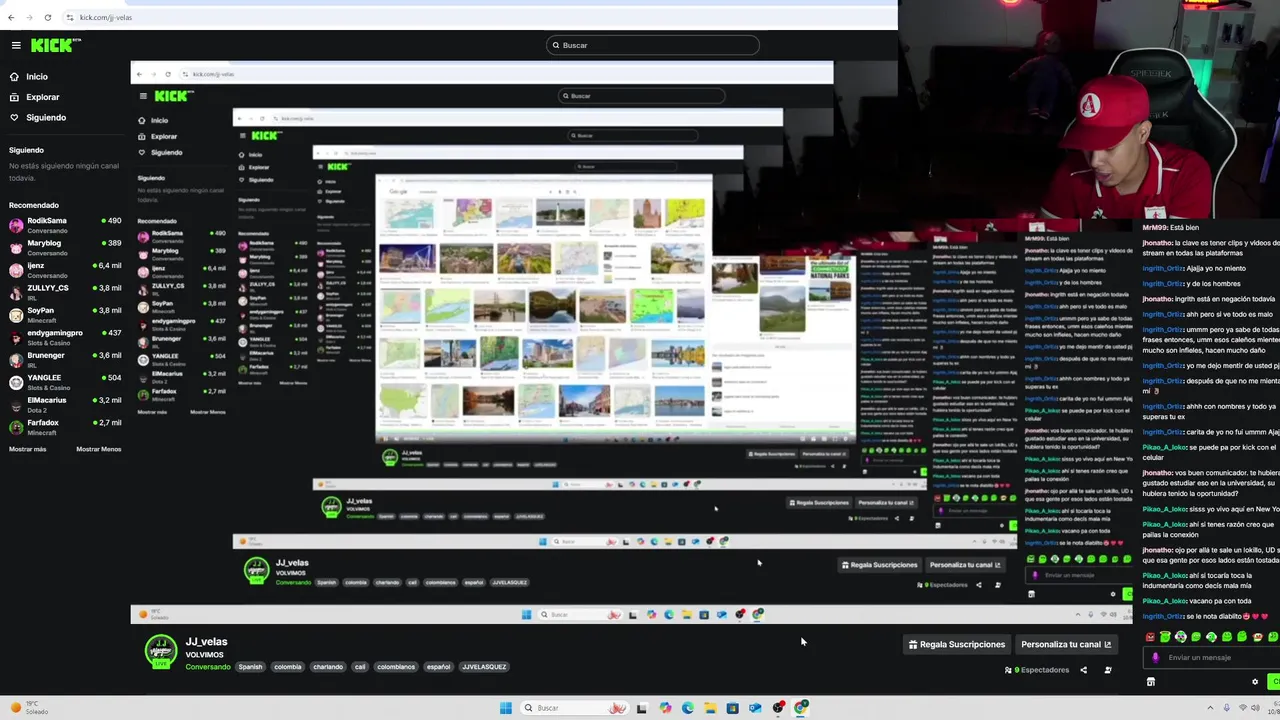This screenshot has width=1280, height=720.
Task: Open SoyPan recommended channel in outermost sidebar
Action: coord(65,315)
